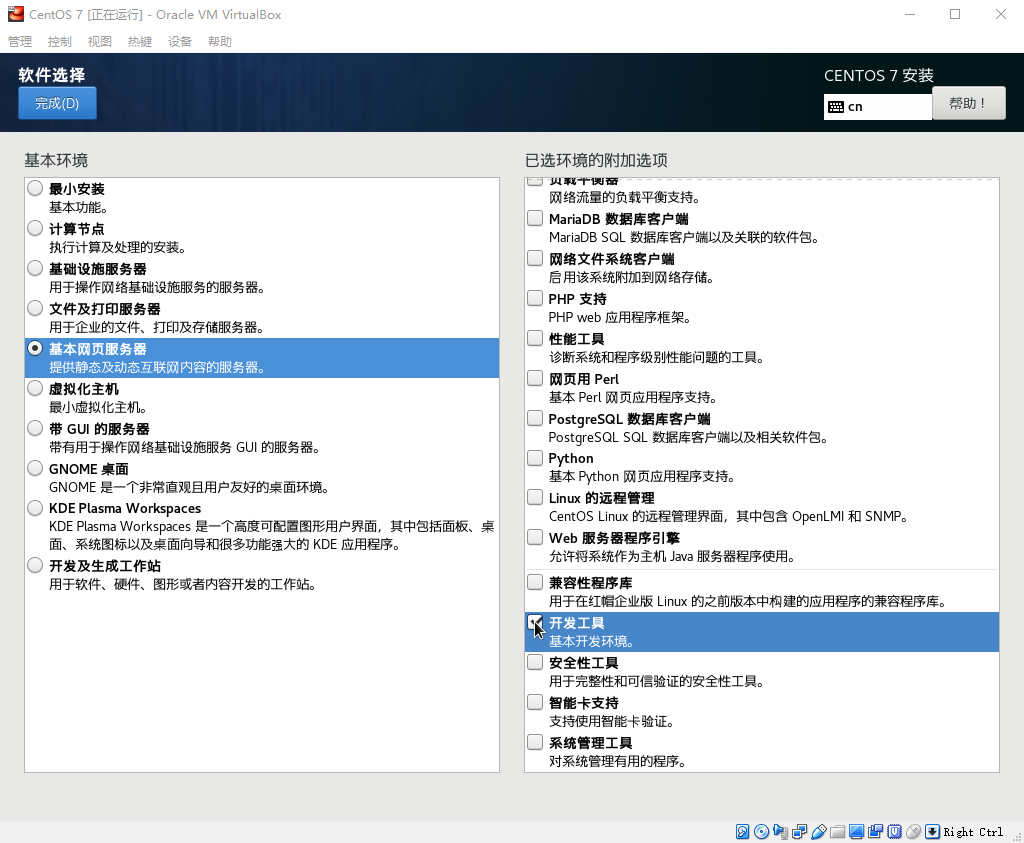Check 网络文件系统客户端 checkbox
Image resolution: width=1024 pixels, height=843 pixels.
point(535,258)
